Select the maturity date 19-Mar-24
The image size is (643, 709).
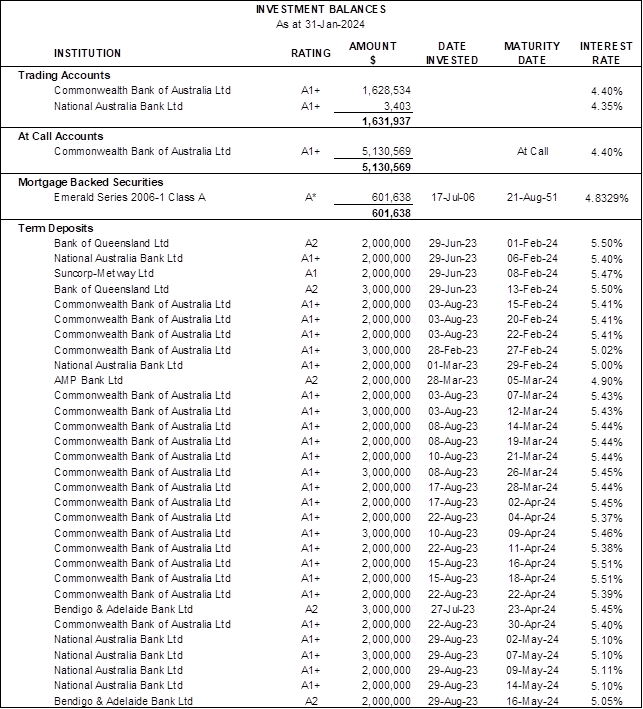coord(532,441)
